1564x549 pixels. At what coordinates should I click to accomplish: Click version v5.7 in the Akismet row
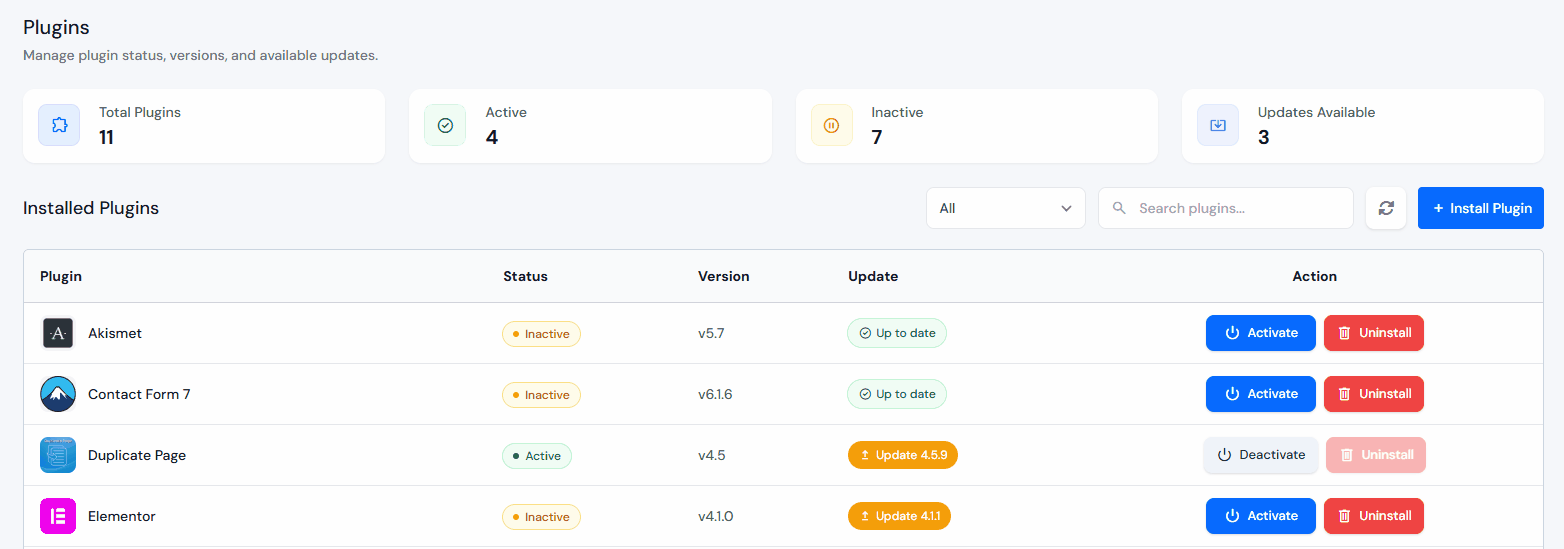point(711,333)
